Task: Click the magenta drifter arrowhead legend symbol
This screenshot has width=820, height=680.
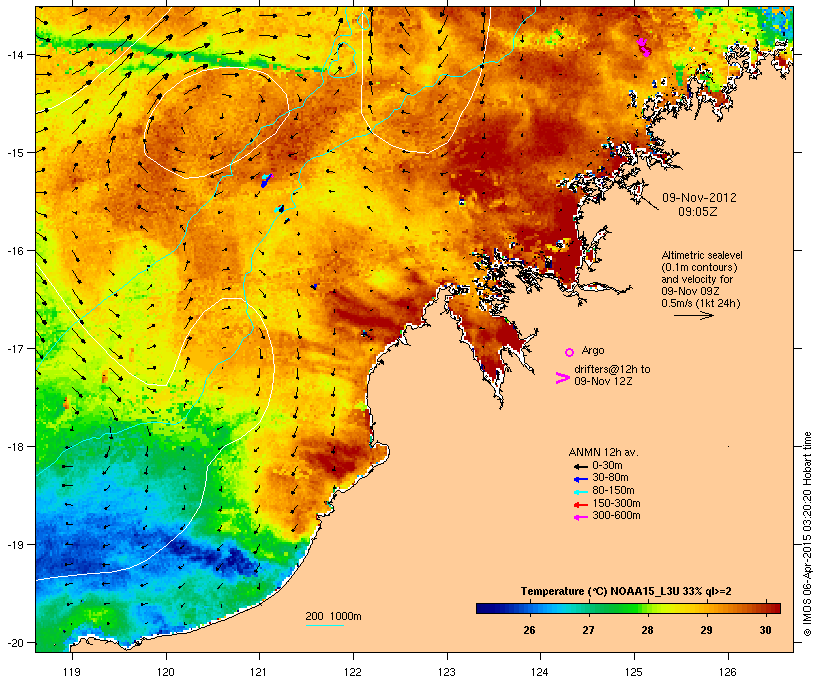Action: [x=562, y=378]
